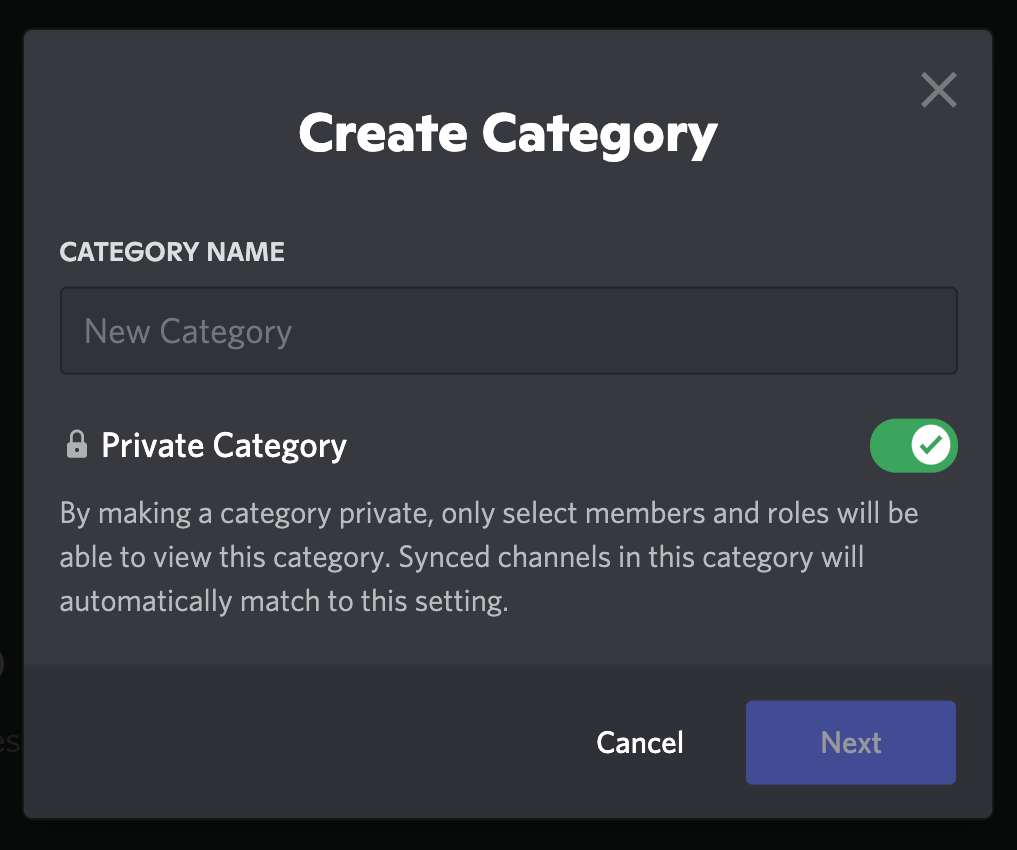Image resolution: width=1017 pixels, height=850 pixels.
Task: Proceed with the Next button
Action: coord(850,742)
